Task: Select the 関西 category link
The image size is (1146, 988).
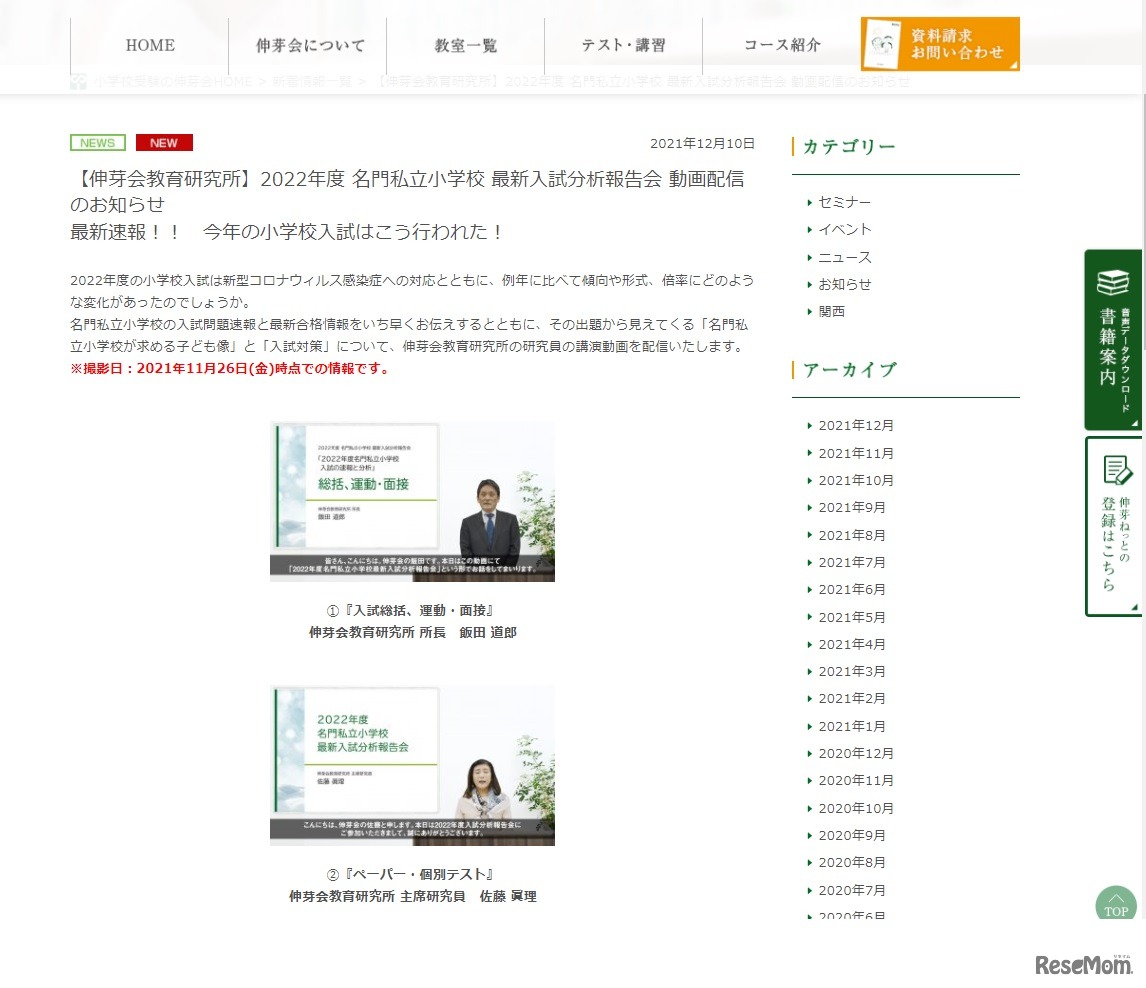Action: point(831,311)
